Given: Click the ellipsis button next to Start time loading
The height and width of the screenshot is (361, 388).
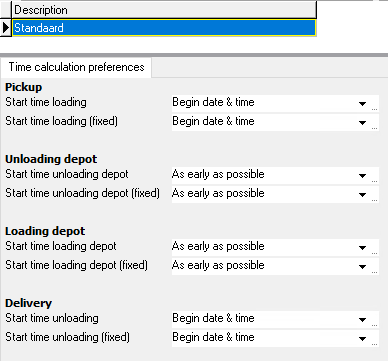Looking at the screenshot, I should 374,104.
